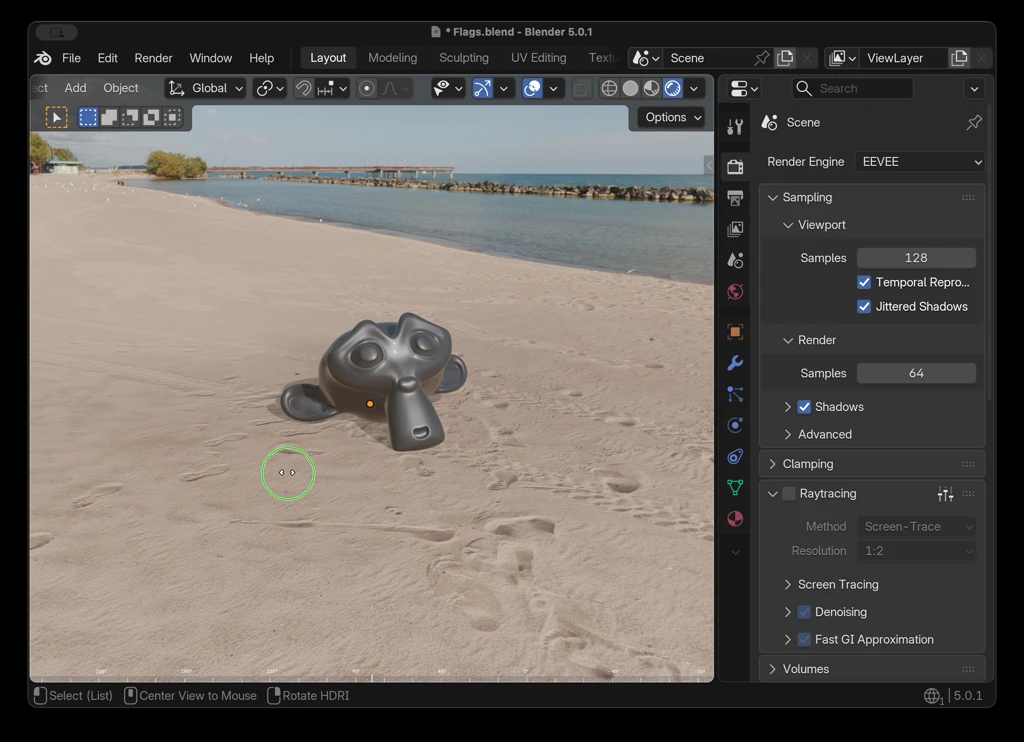Uncheck the Temporal Reprojection checkbox
This screenshot has width=1024, height=742.
click(x=864, y=282)
